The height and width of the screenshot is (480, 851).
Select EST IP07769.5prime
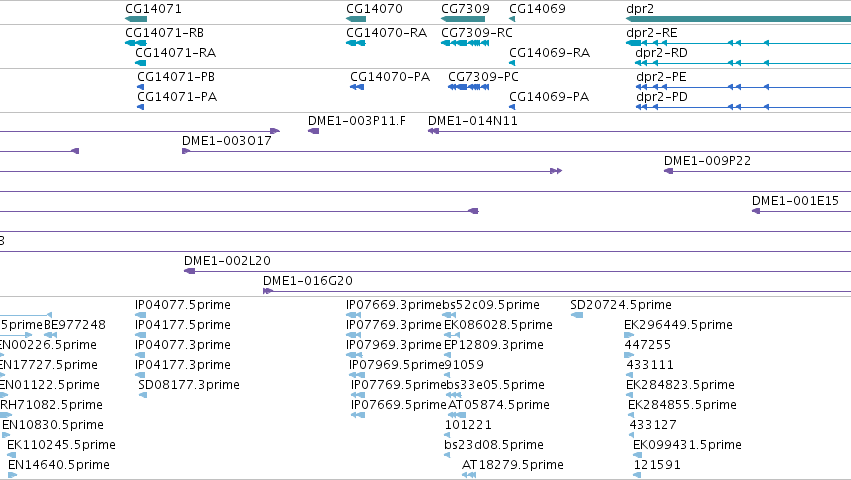pyautogui.click(x=398, y=385)
